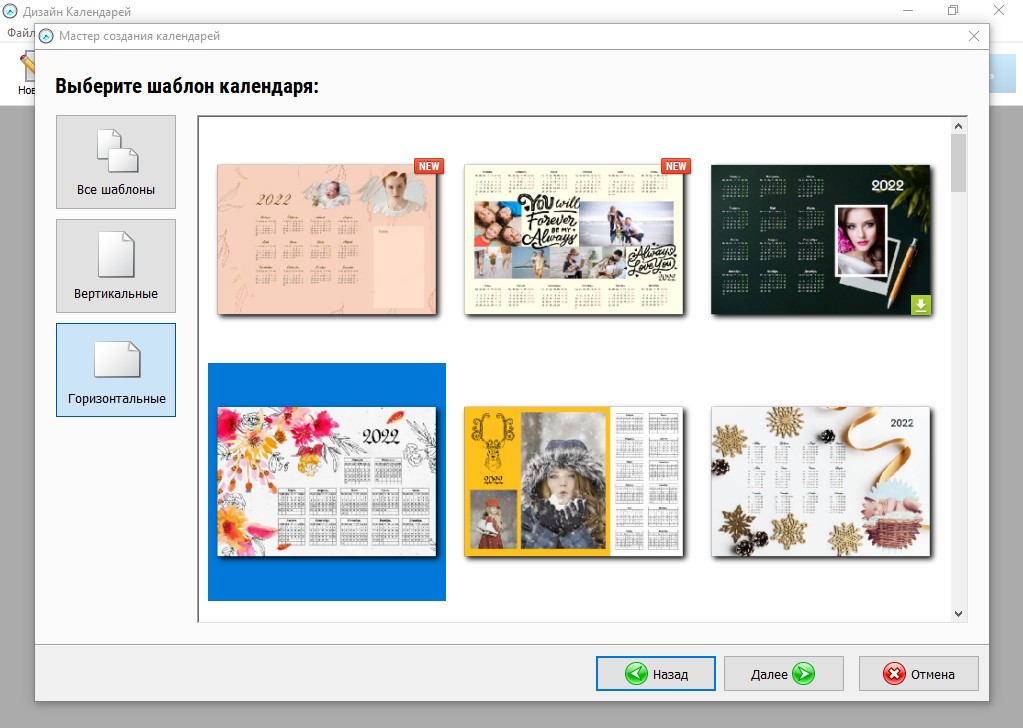Close the calendar wizard dialog
Viewport: 1023px width, 728px height.
(x=974, y=36)
